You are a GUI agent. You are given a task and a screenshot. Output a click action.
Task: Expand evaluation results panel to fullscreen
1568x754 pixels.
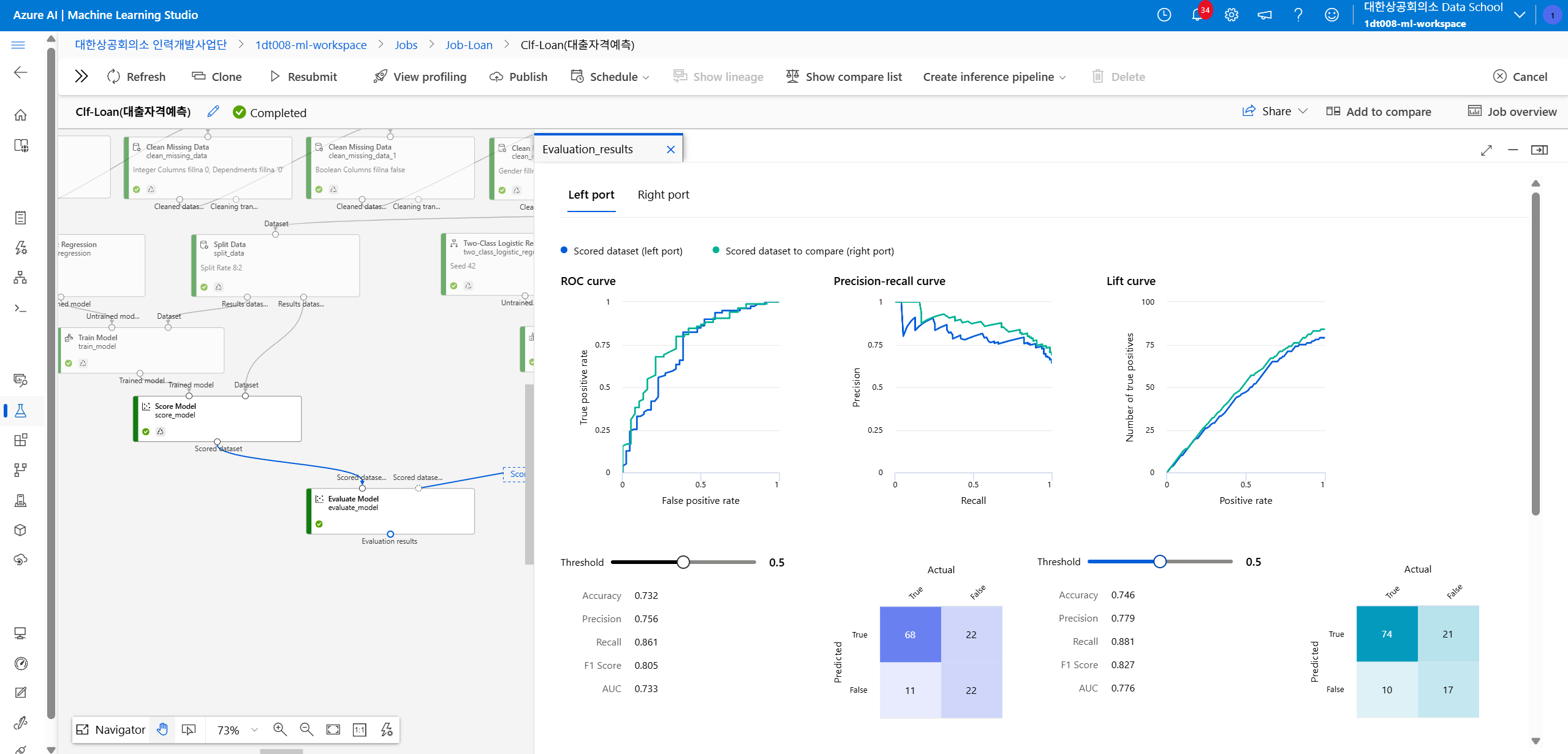(x=1486, y=150)
